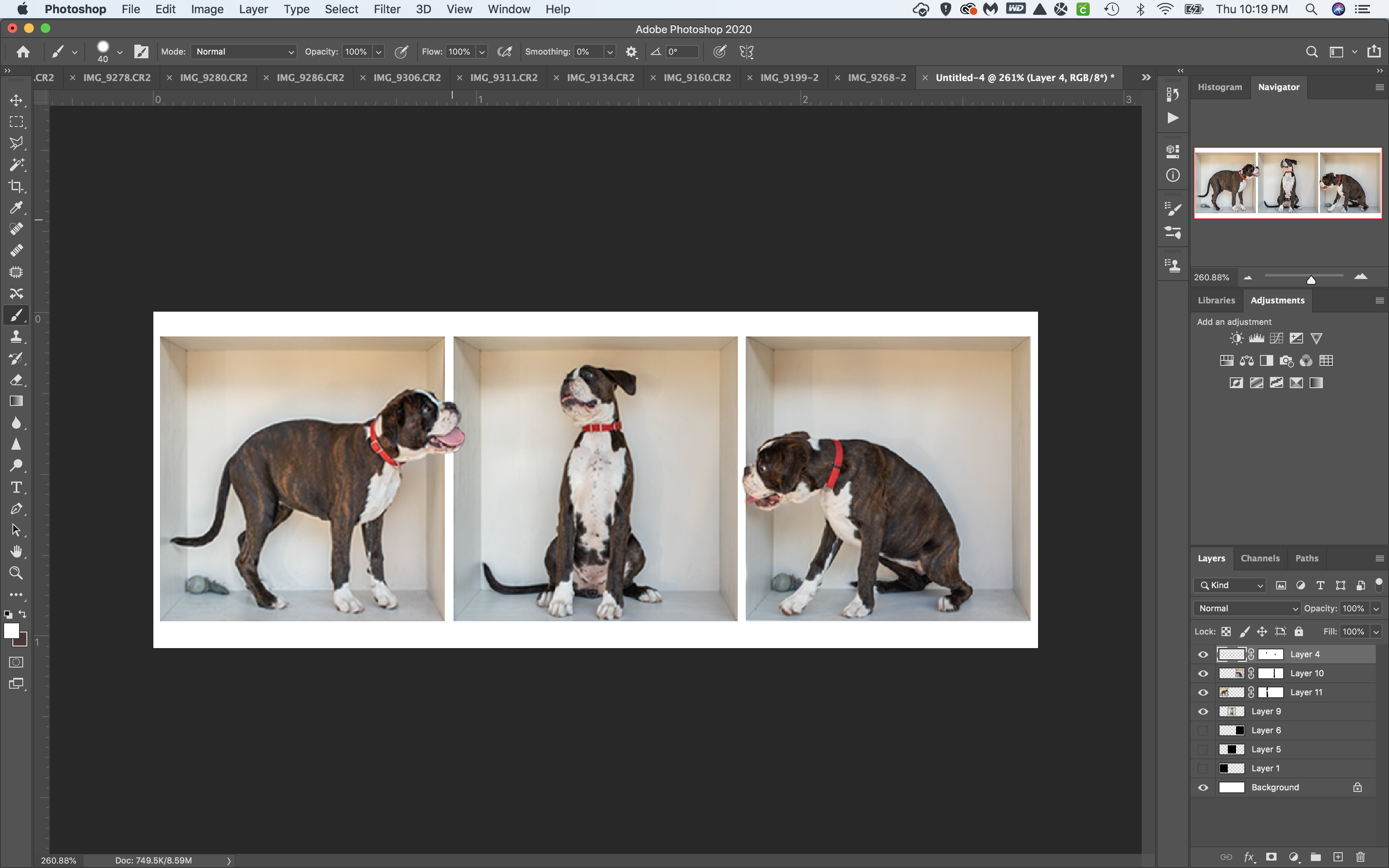Screen dimensions: 1389x868
Task: Select the Dodge tool in toolbar
Action: coord(16,465)
